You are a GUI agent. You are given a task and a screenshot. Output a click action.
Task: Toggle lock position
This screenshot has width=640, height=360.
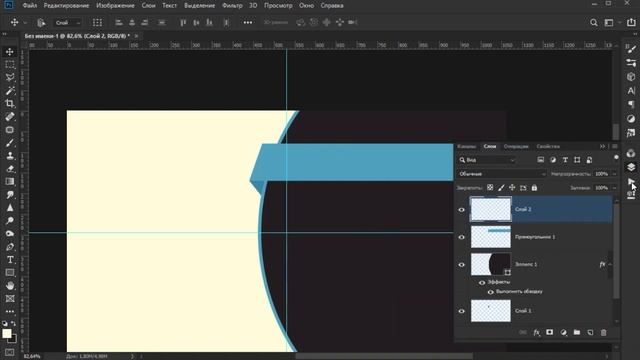[512, 188]
